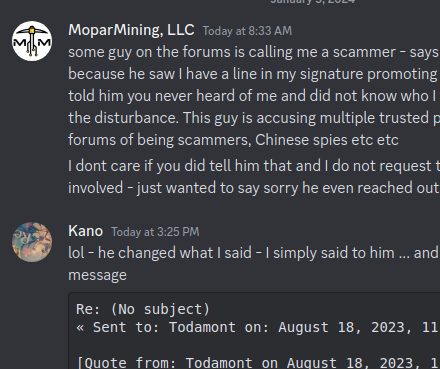Select the line 'the disturbance. This guy is accusing'
The height and width of the screenshot is (369, 440).
pos(254,118)
